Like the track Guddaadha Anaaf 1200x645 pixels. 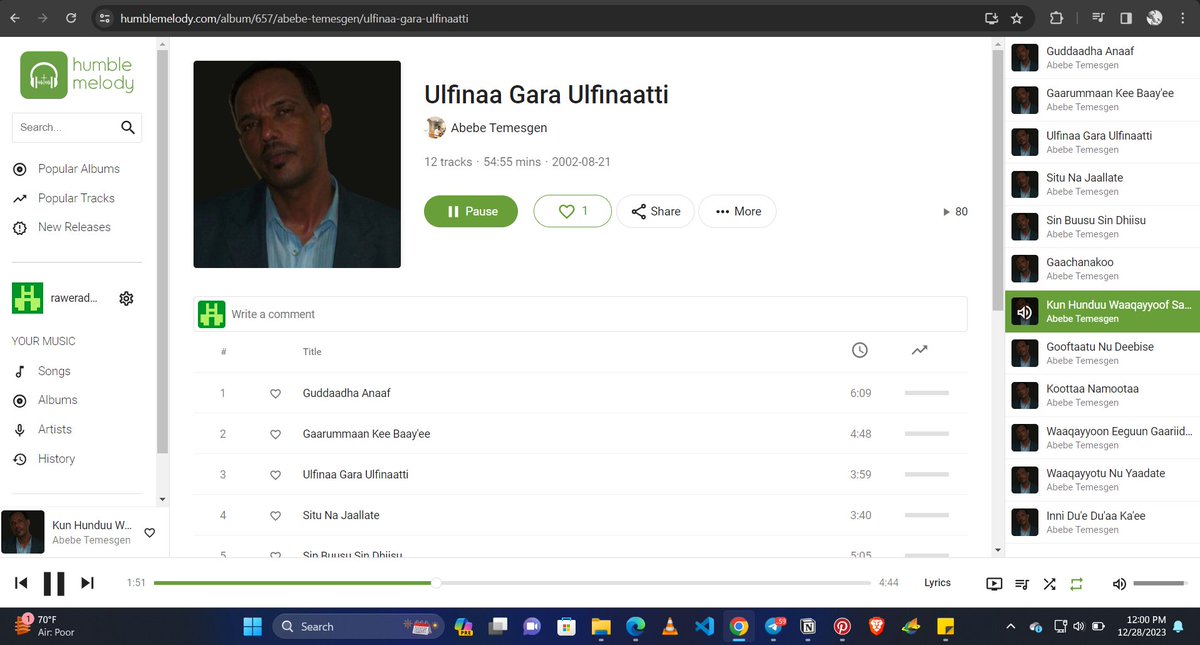tap(276, 394)
